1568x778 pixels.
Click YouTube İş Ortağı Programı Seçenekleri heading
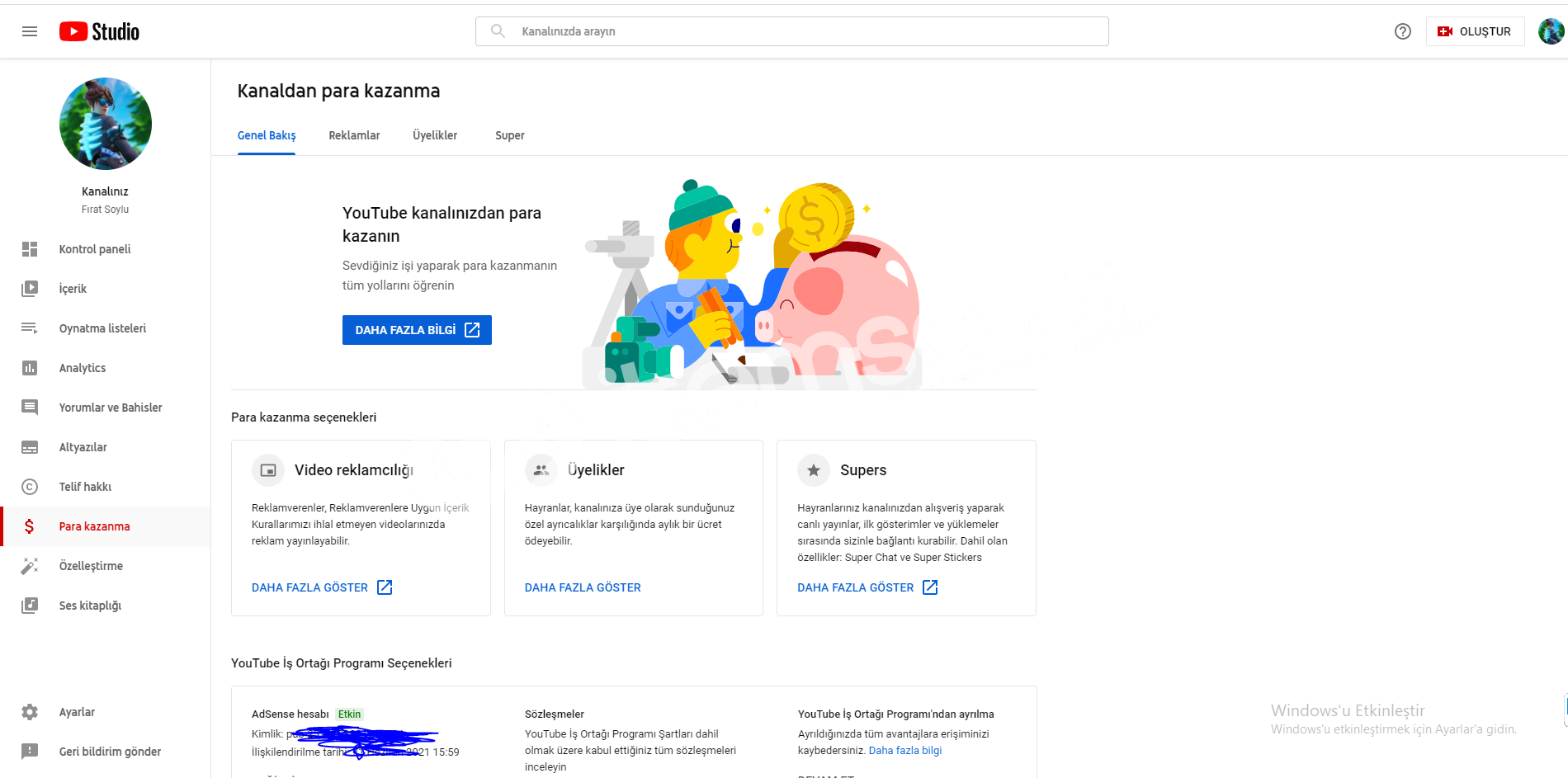coord(342,663)
